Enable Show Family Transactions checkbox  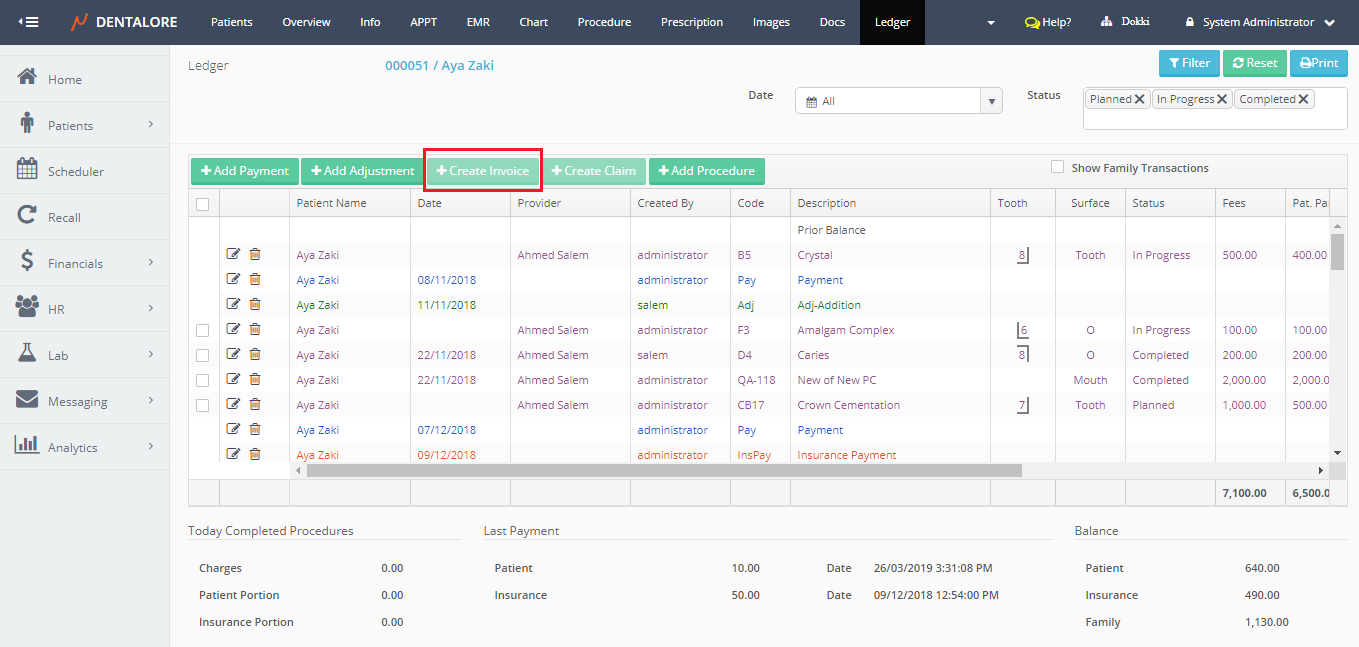tap(1057, 168)
